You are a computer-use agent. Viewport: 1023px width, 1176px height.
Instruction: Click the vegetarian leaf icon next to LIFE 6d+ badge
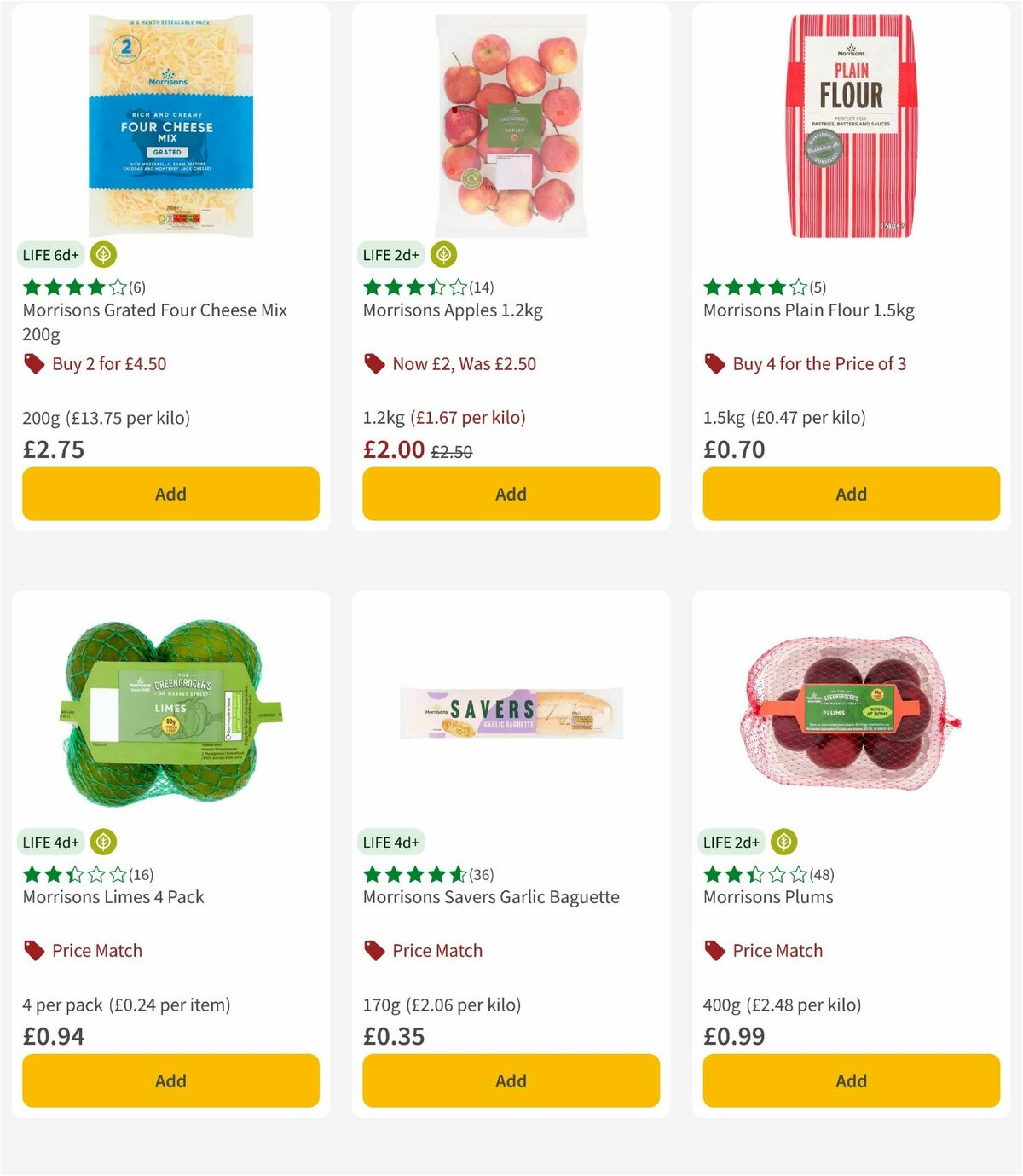(x=104, y=254)
